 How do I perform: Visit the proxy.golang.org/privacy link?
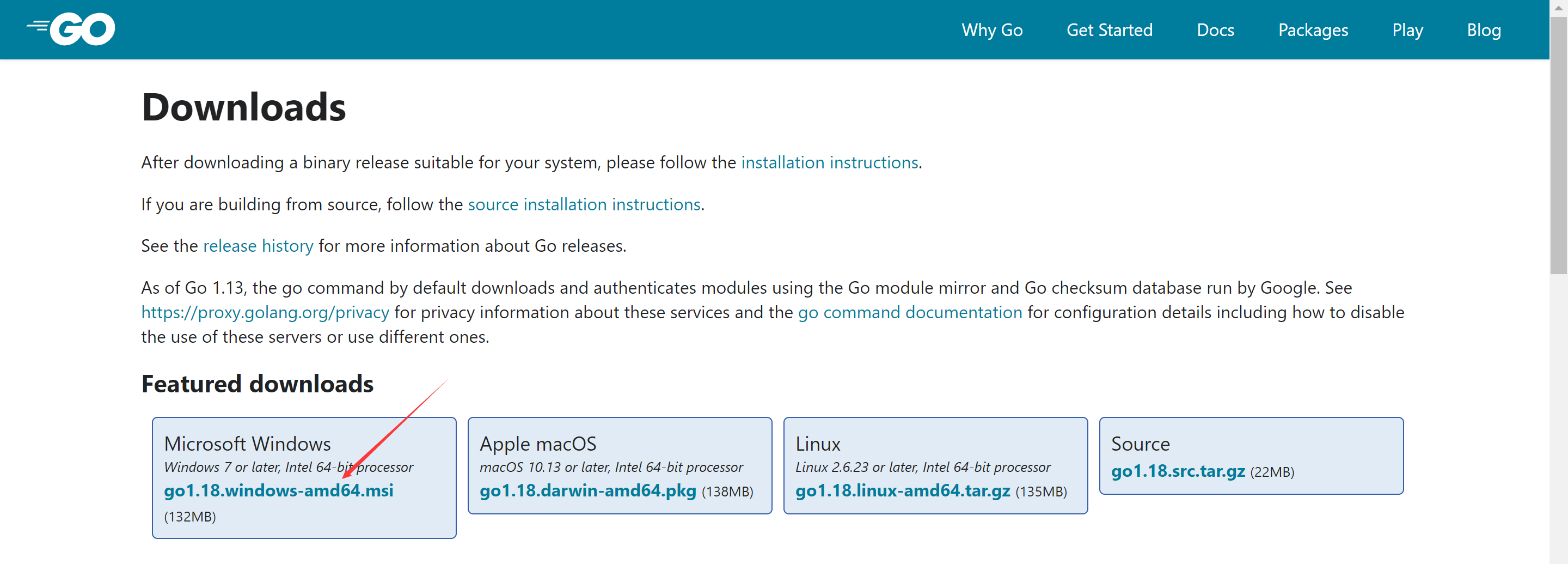tap(265, 312)
